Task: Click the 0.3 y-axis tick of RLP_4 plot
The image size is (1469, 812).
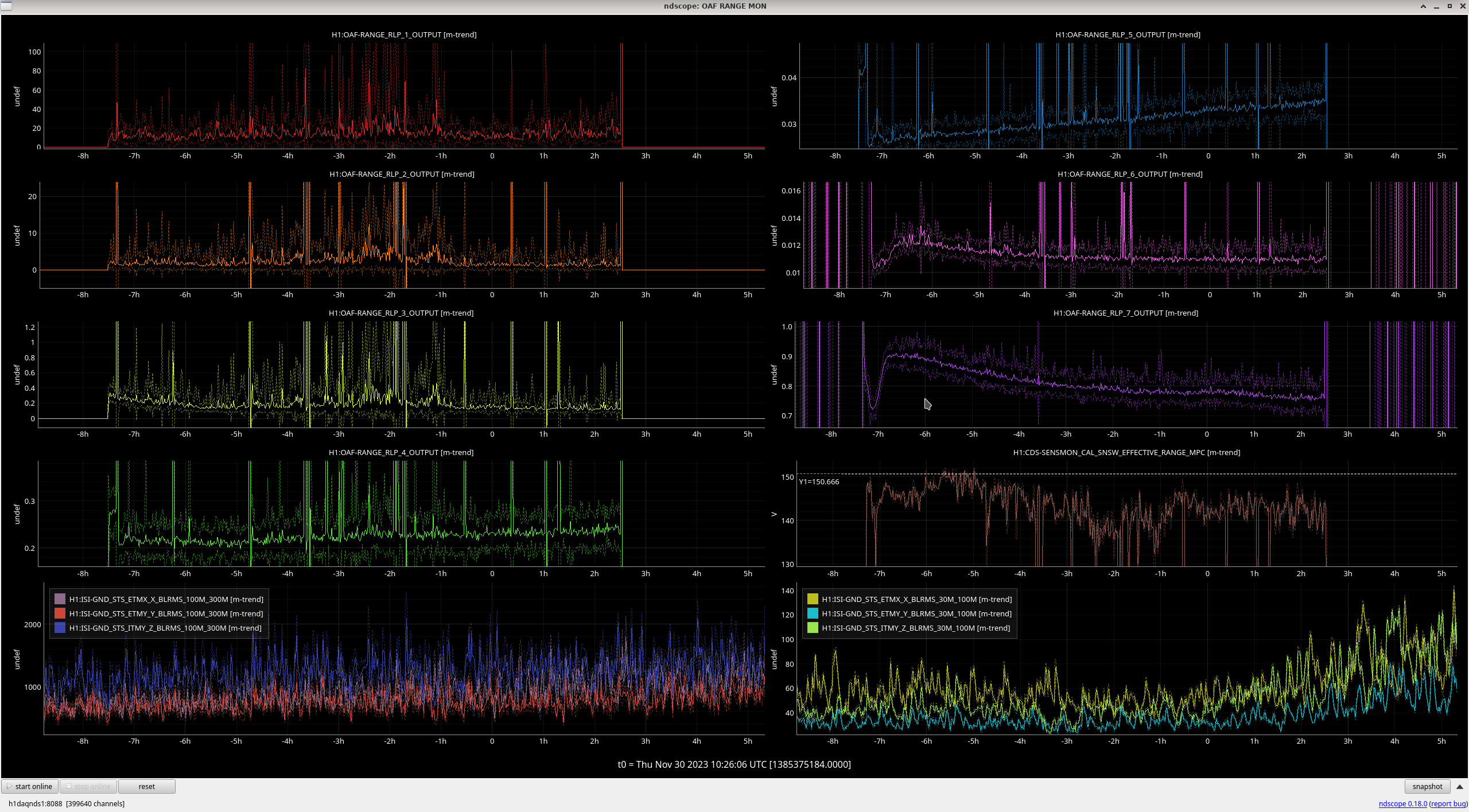Action: tap(30, 501)
